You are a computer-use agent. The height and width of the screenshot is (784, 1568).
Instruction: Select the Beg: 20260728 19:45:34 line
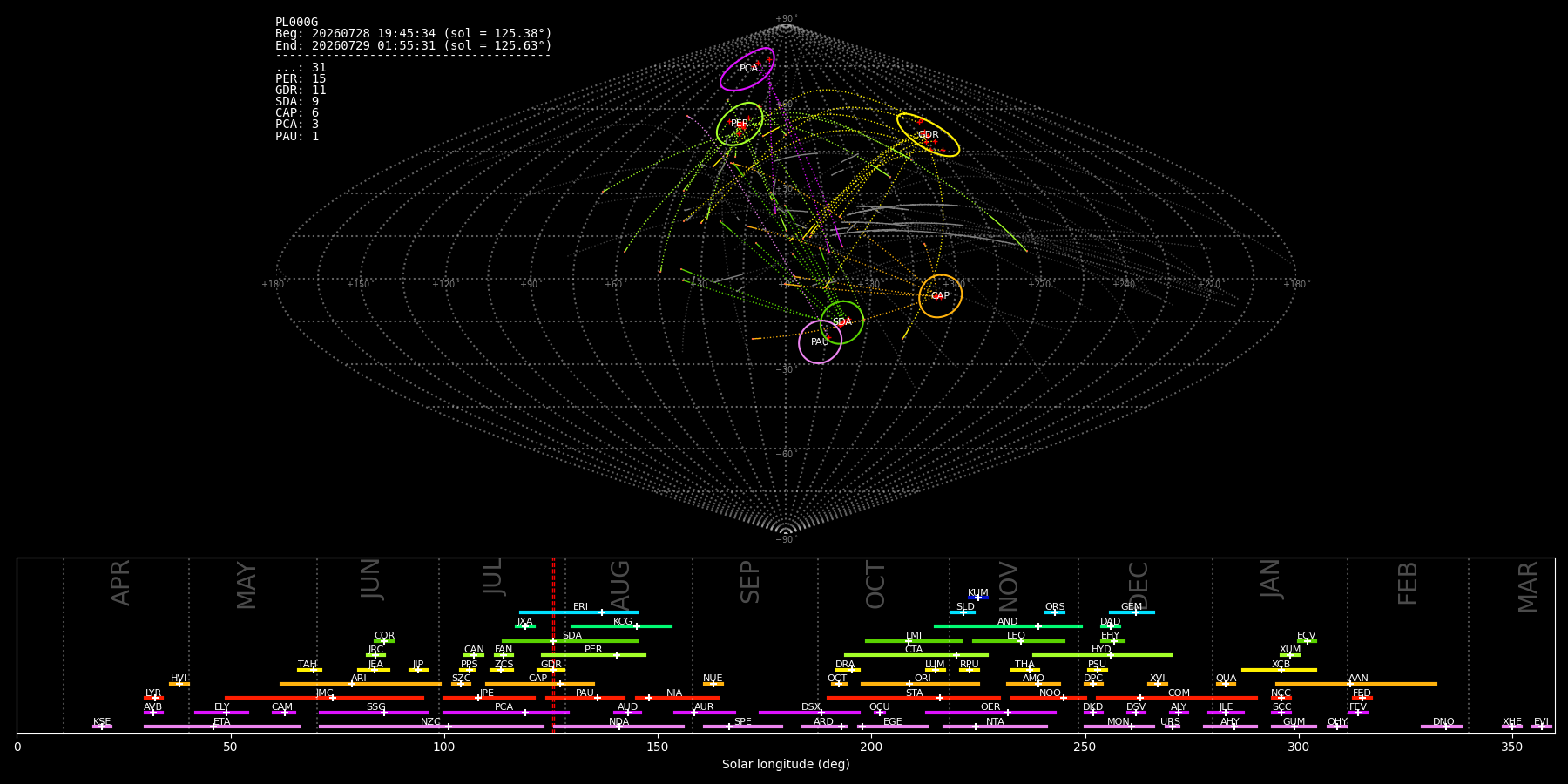414,34
